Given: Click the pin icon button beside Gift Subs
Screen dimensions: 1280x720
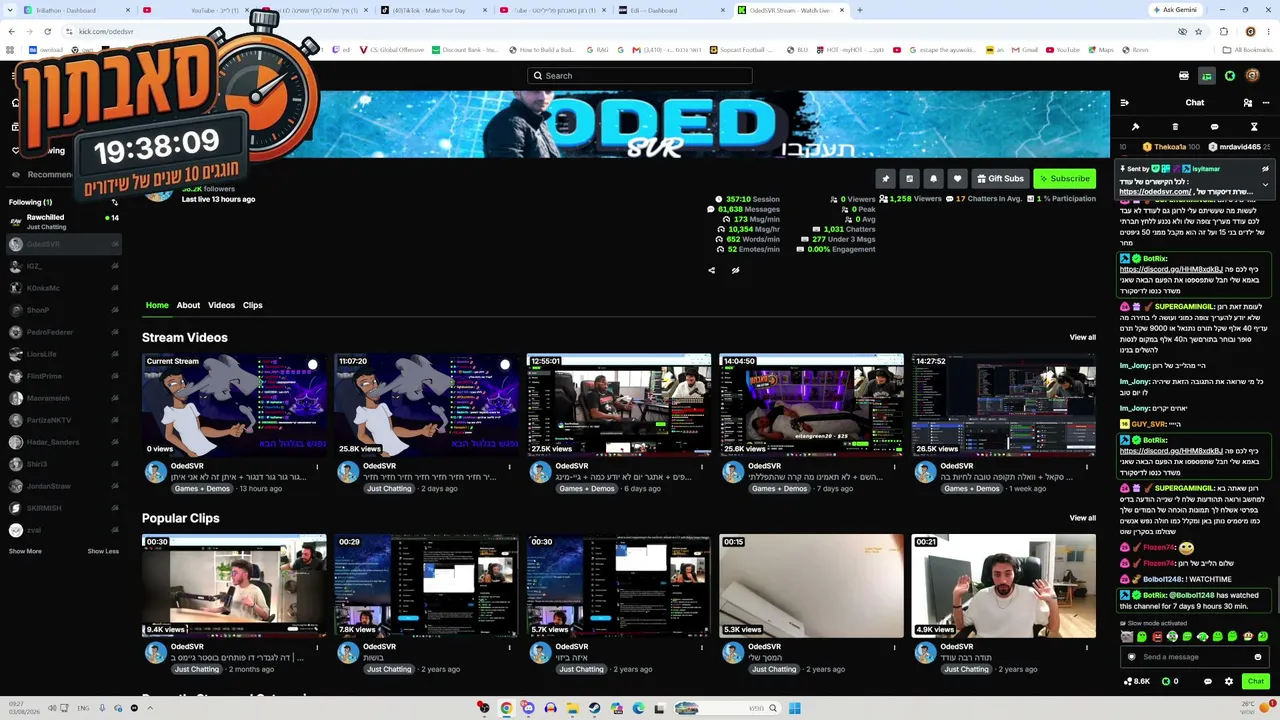Looking at the screenshot, I should tap(885, 179).
